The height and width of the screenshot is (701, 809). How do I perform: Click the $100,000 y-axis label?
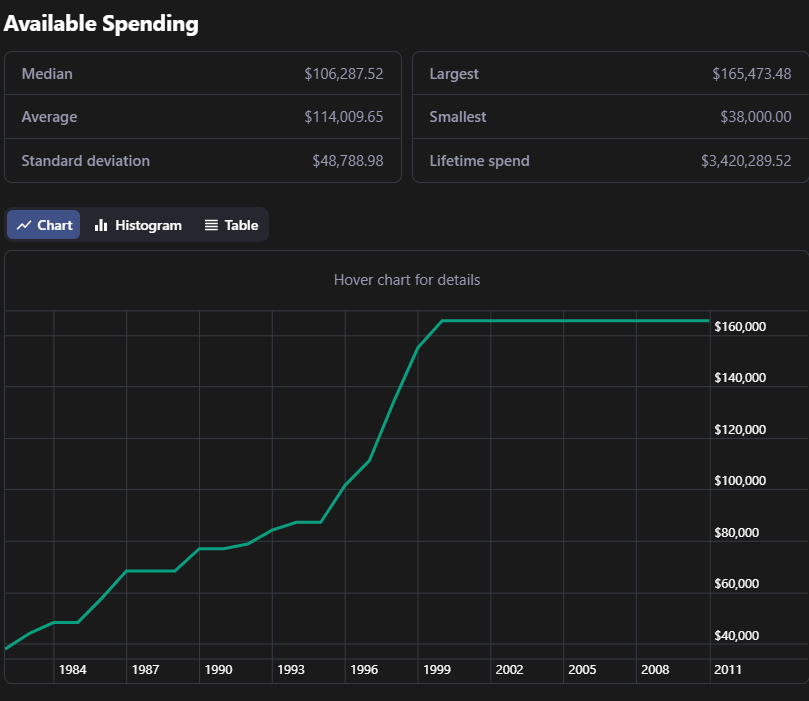click(740, 481)
